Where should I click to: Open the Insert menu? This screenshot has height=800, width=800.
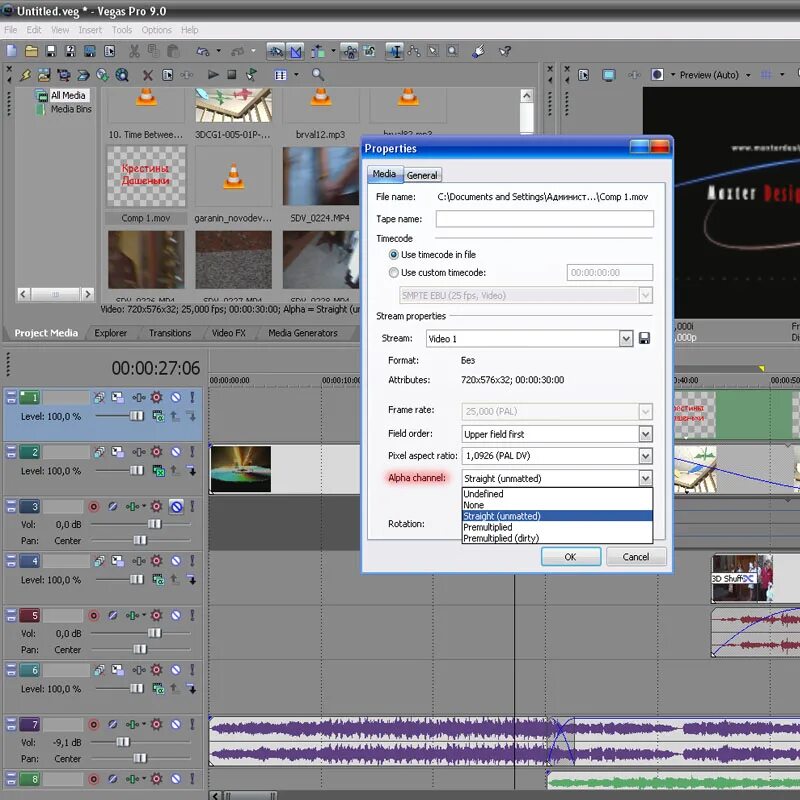tap(90, 30)
